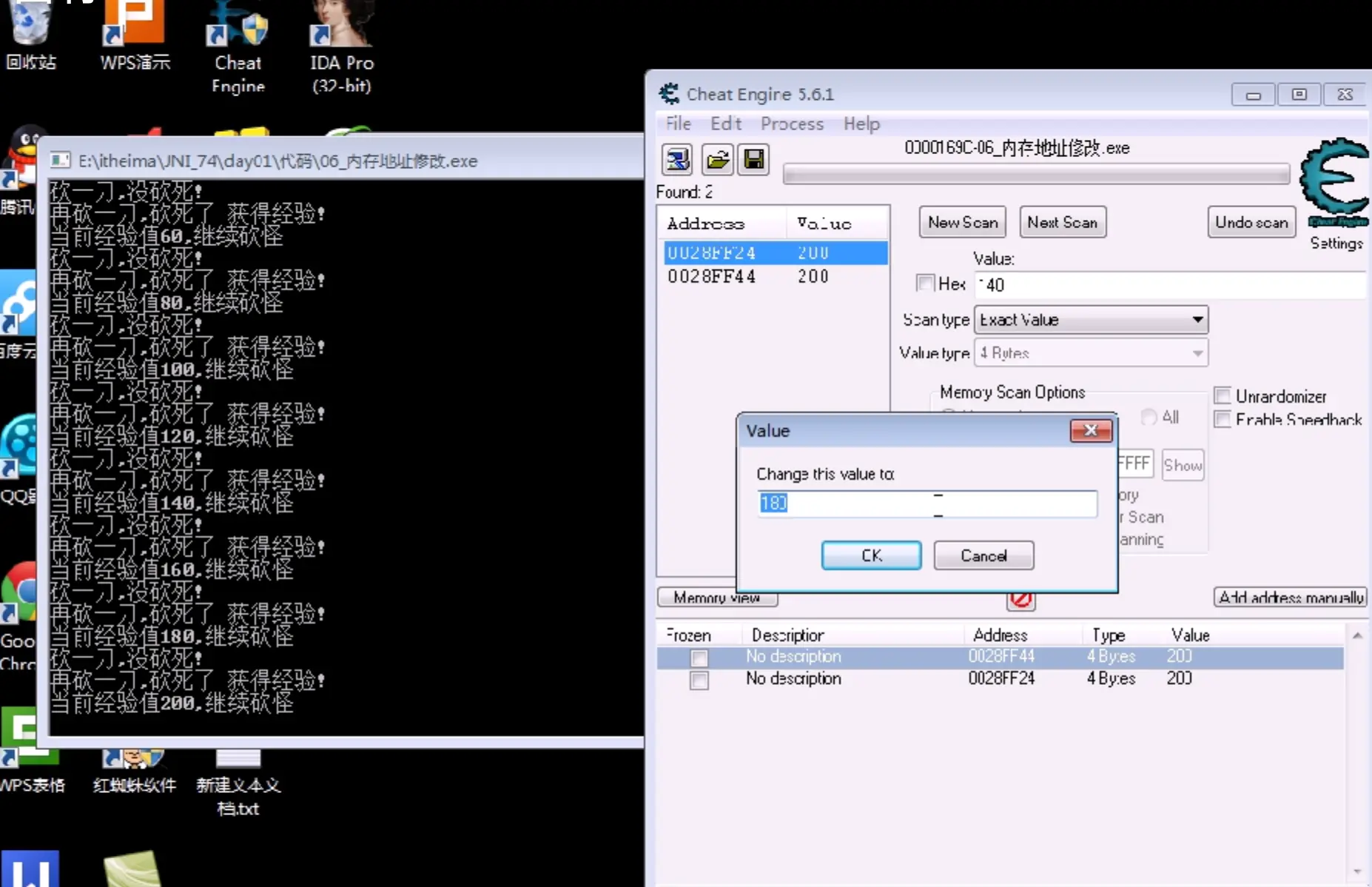Select the All radio button

[1149, 417]
